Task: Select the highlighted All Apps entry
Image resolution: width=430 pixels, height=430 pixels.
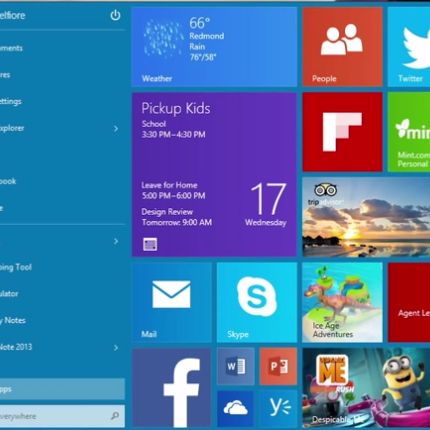Action: [x=62, y=389]
